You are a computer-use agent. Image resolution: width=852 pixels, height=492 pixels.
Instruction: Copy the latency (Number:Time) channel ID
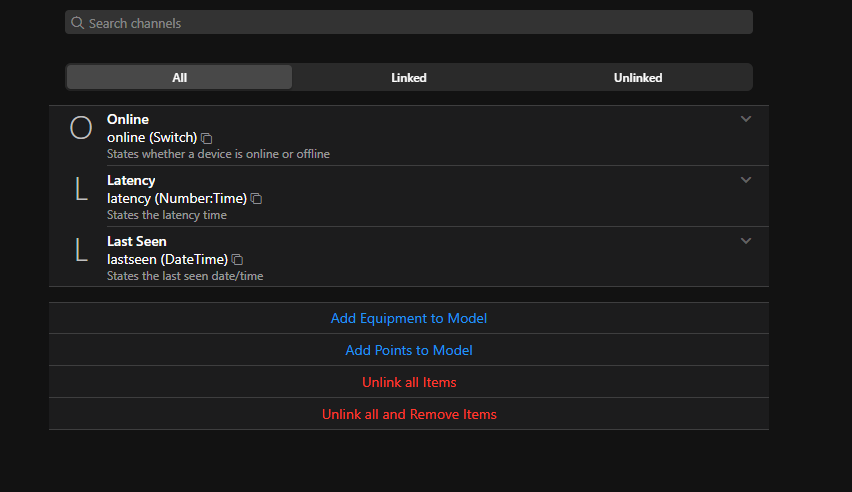tap(256, 199)
